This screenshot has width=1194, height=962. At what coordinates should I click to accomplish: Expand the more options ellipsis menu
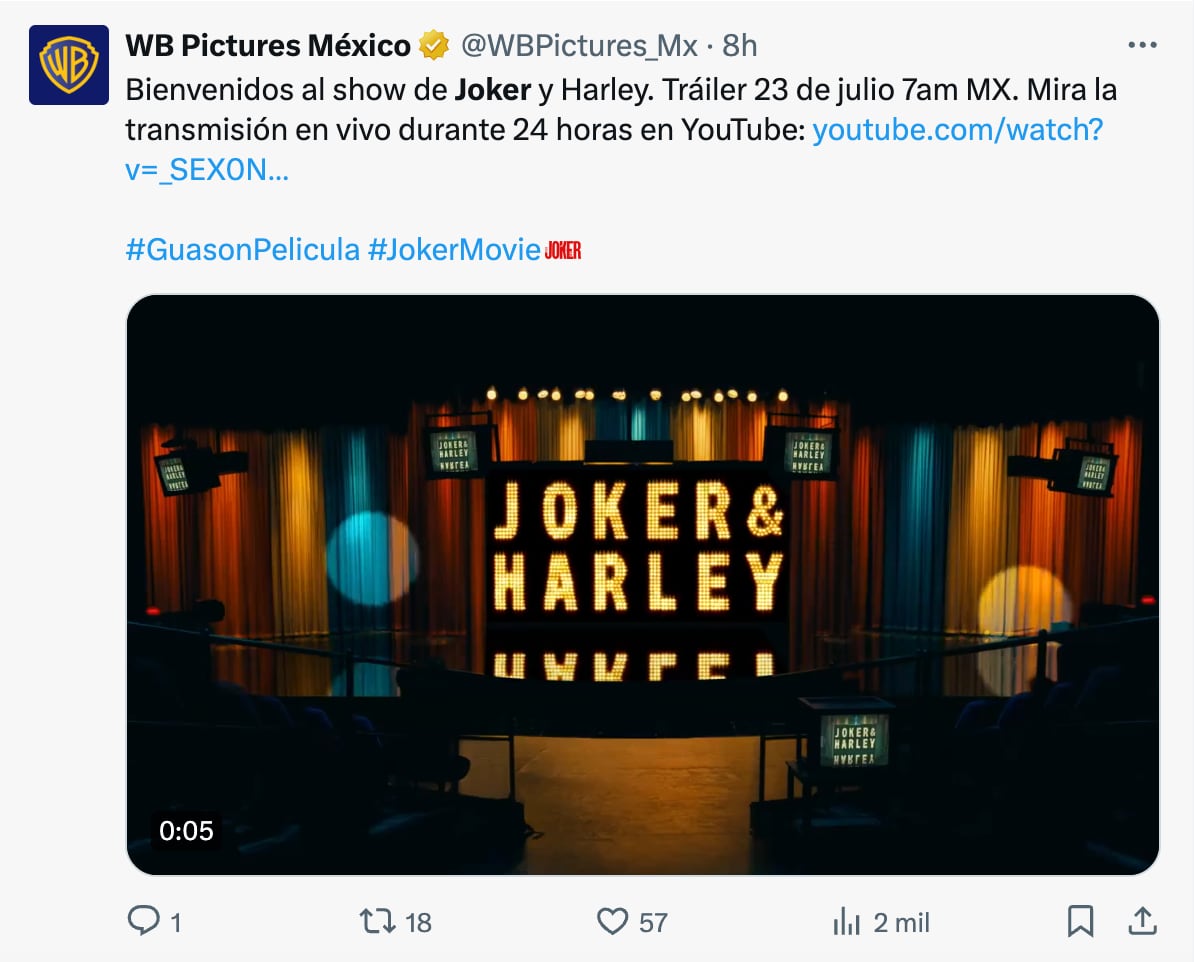click(1142, 46)
